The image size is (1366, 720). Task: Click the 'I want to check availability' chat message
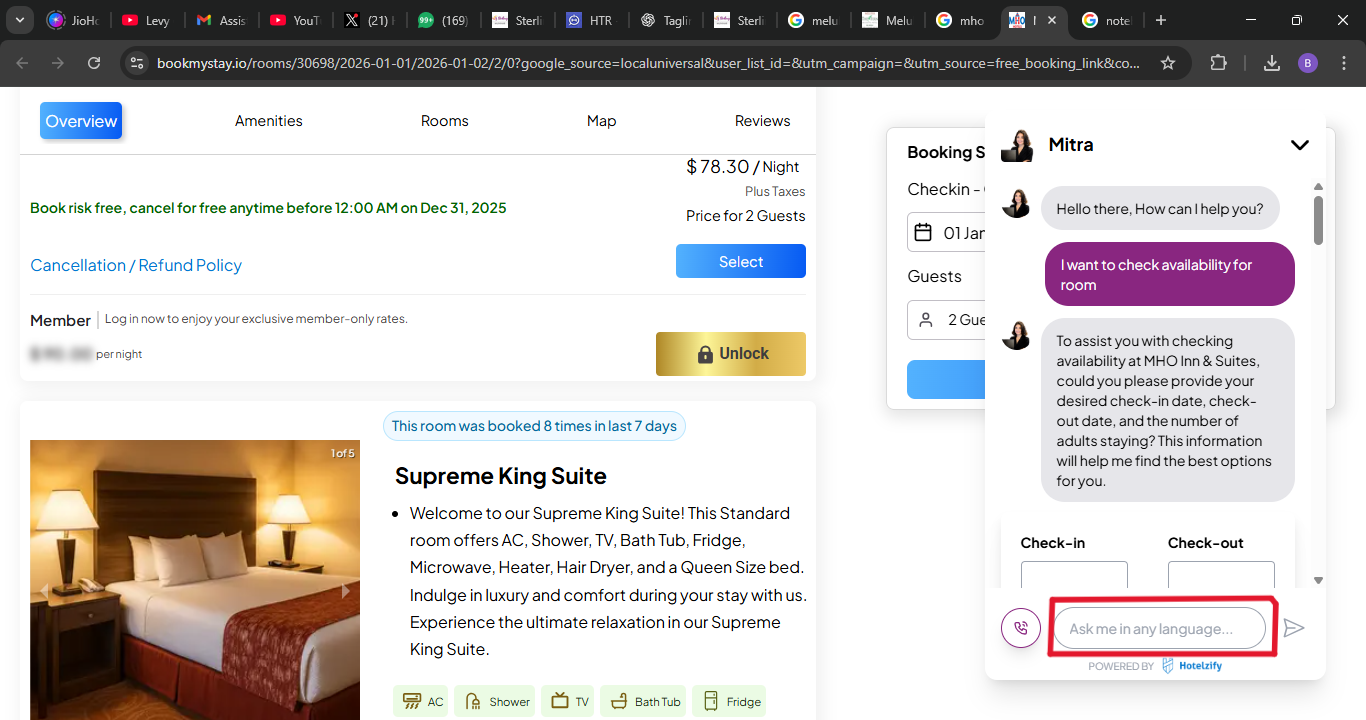[1170, 275]
